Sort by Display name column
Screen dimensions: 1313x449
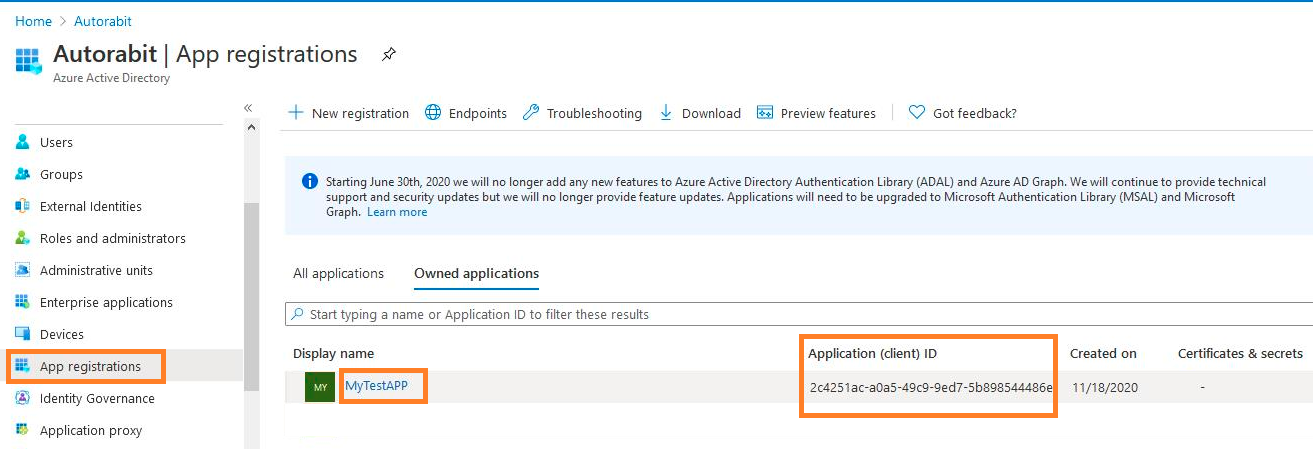coord(333,353)
